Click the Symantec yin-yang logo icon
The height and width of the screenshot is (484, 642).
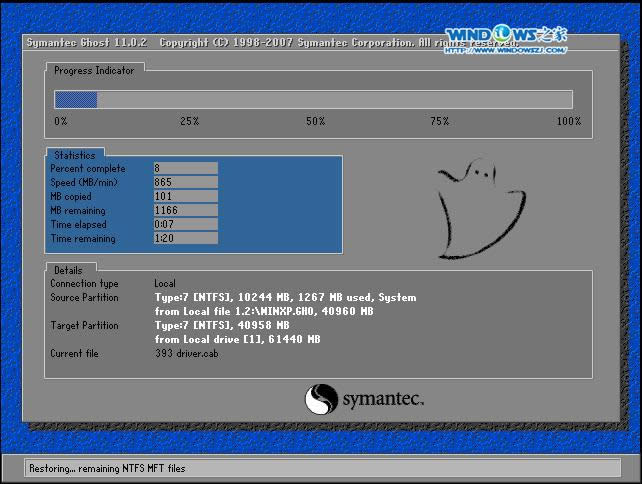pyautogui.click(x=319, y=399)
